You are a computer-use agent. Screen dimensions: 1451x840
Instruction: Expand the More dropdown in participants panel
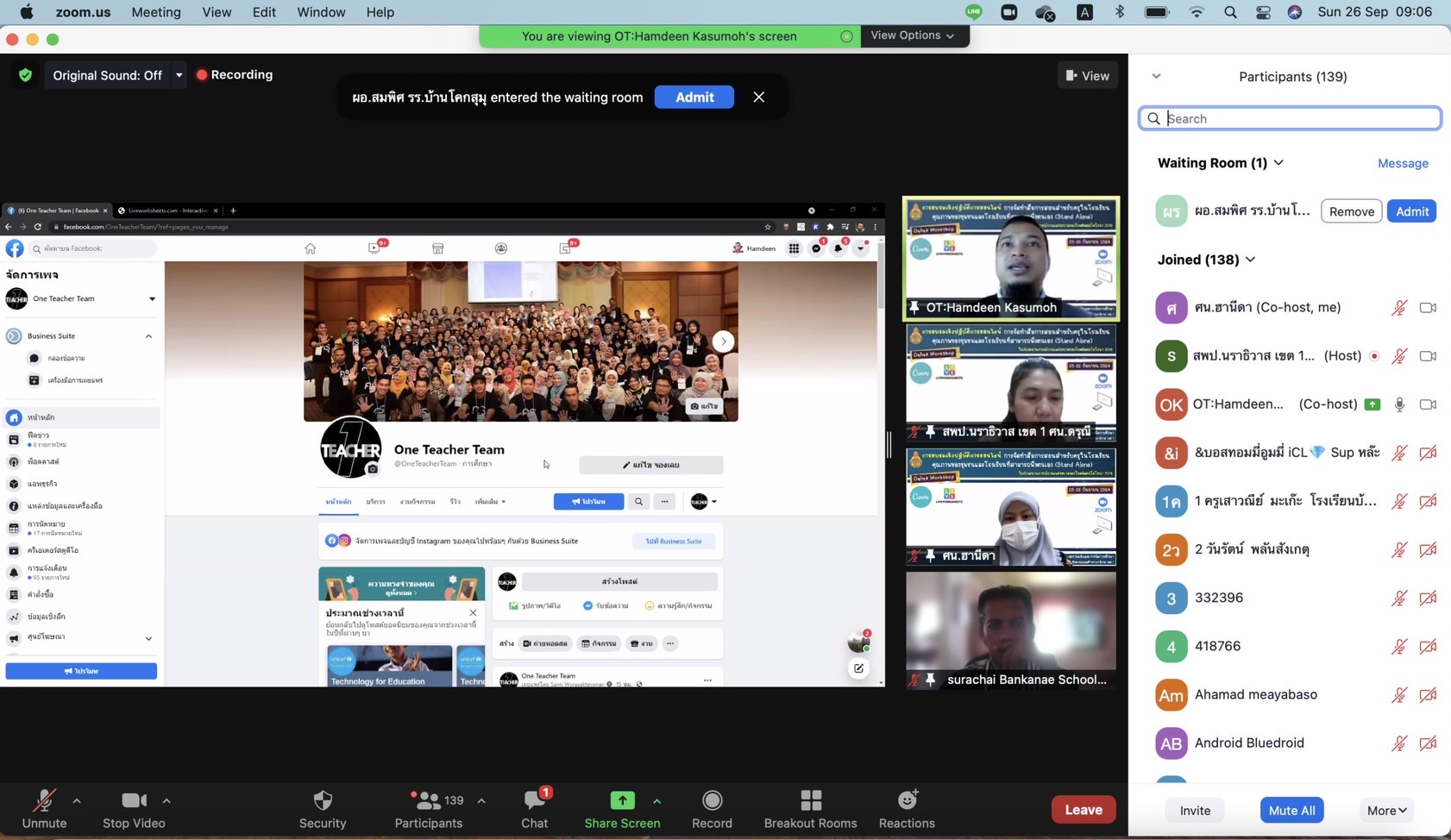(x=1386, y=810)
